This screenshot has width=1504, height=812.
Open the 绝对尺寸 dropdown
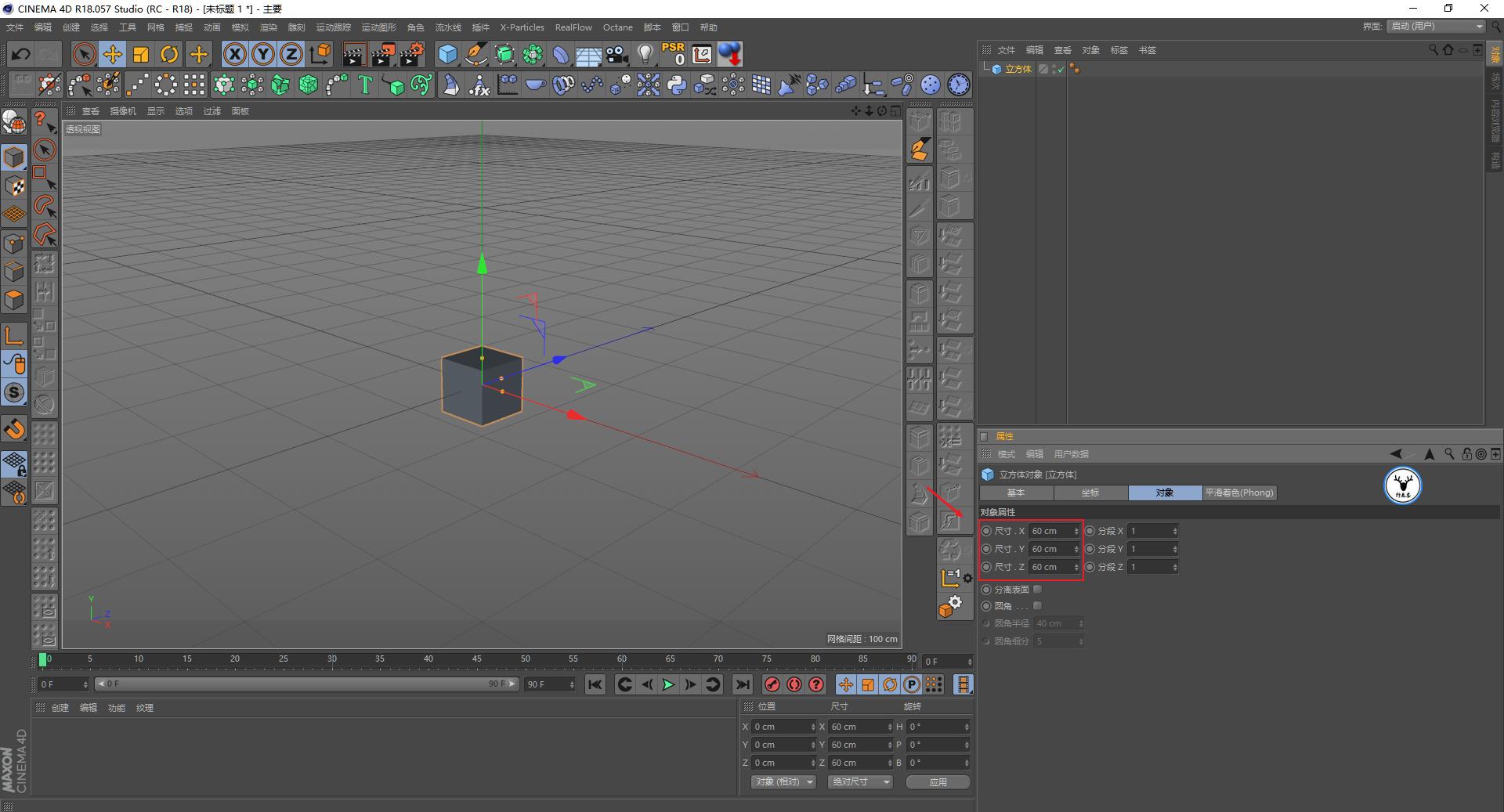pos(860,782)
